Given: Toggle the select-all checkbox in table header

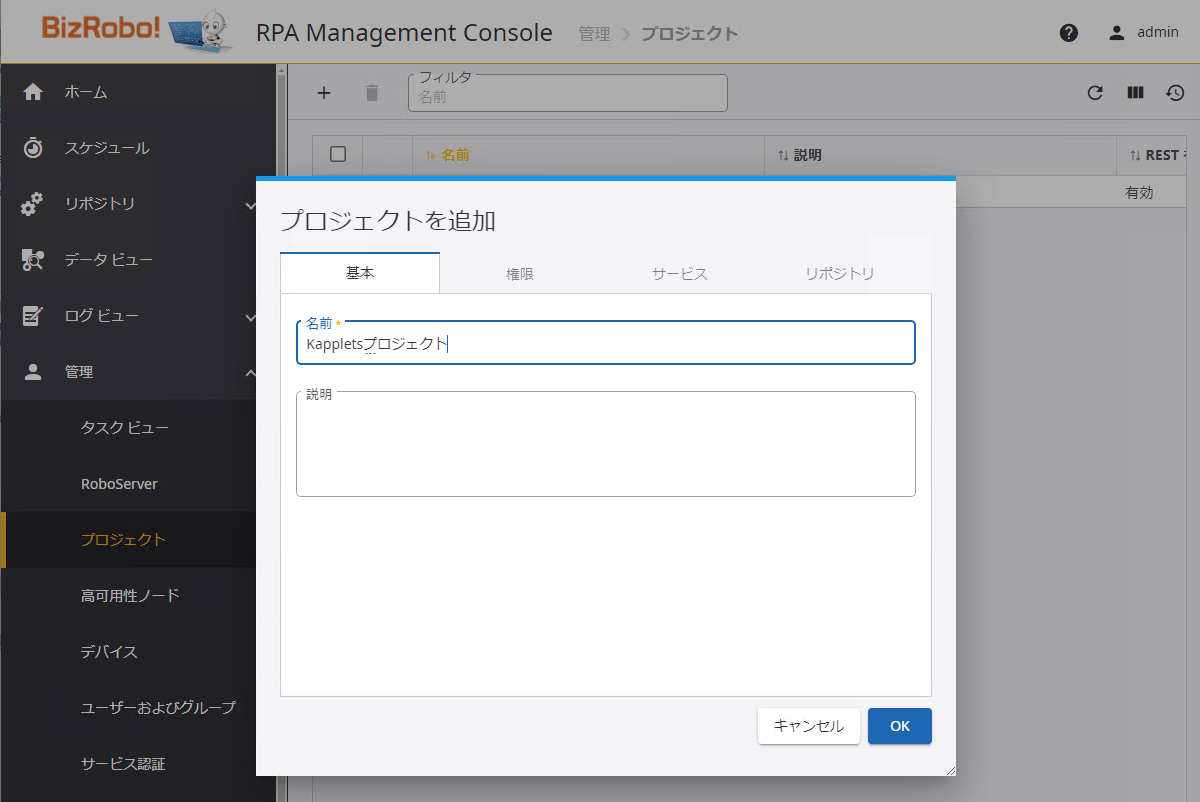Looking at the screenshot, I should tap(338, 154).
